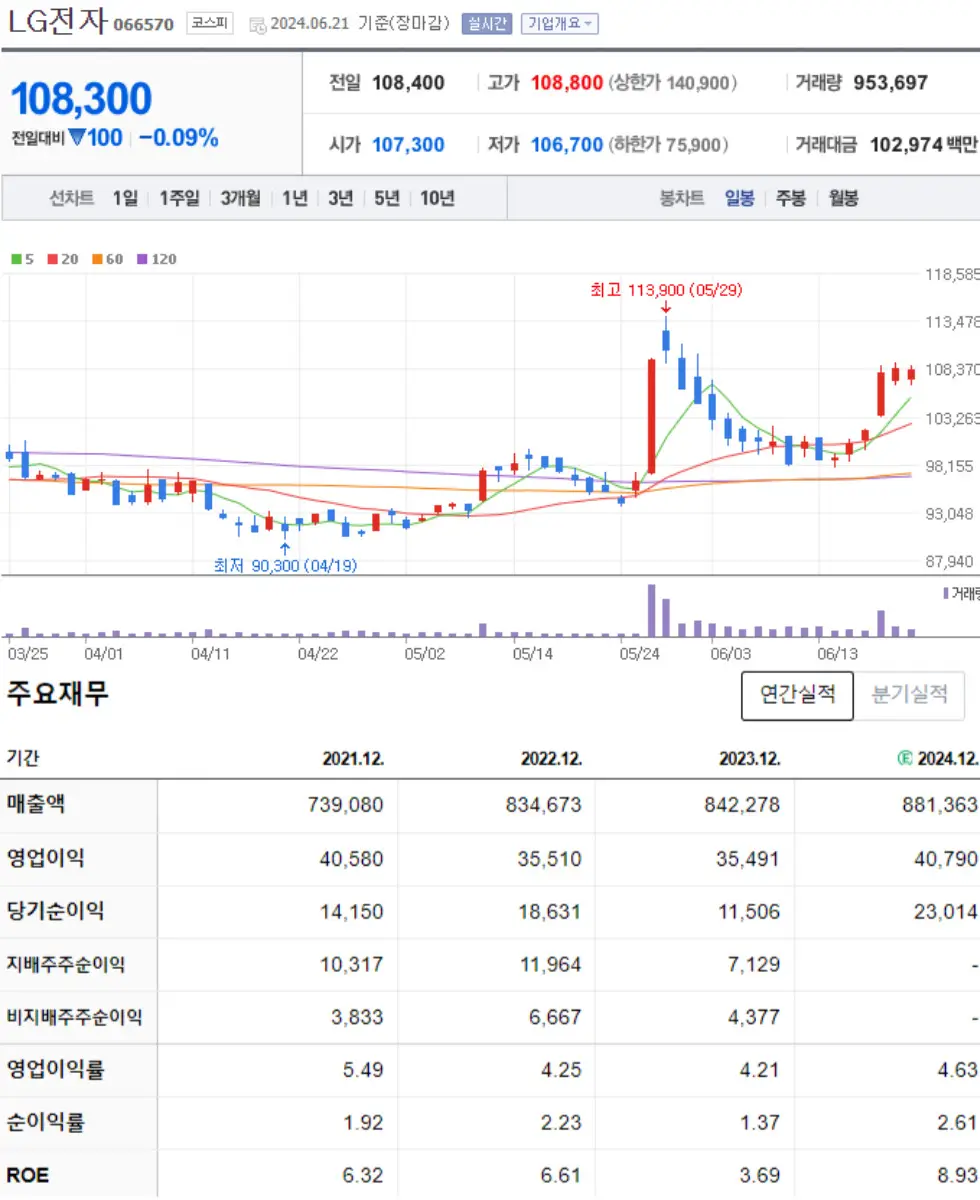Click the 지배주주순이익 row label

66,965
